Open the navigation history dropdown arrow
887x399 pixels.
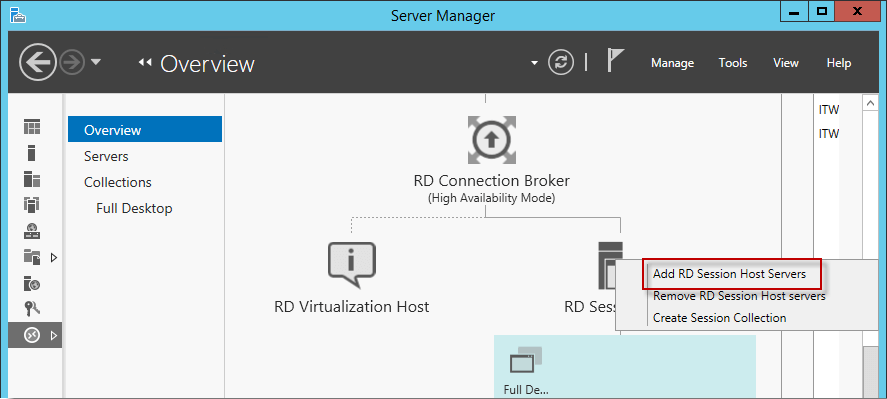[96, 62]
